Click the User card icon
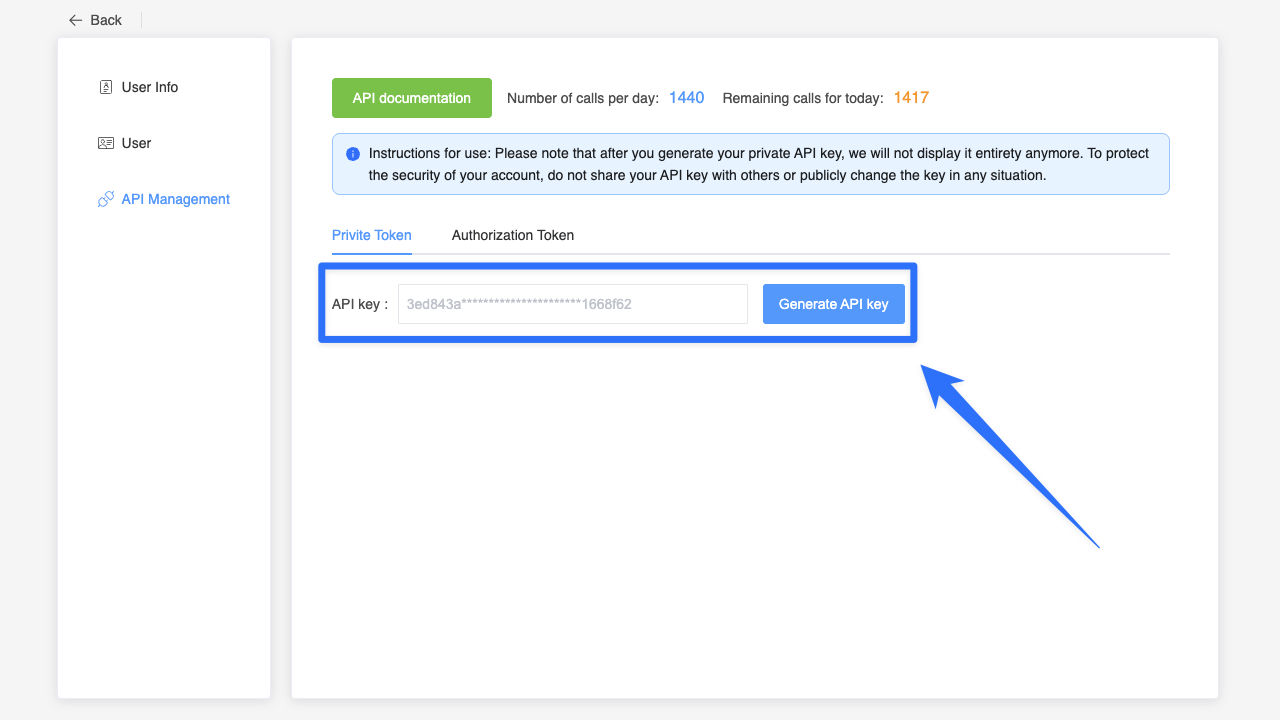Image resolution: width=1280 pixels, height=720 pixels. 106,143
